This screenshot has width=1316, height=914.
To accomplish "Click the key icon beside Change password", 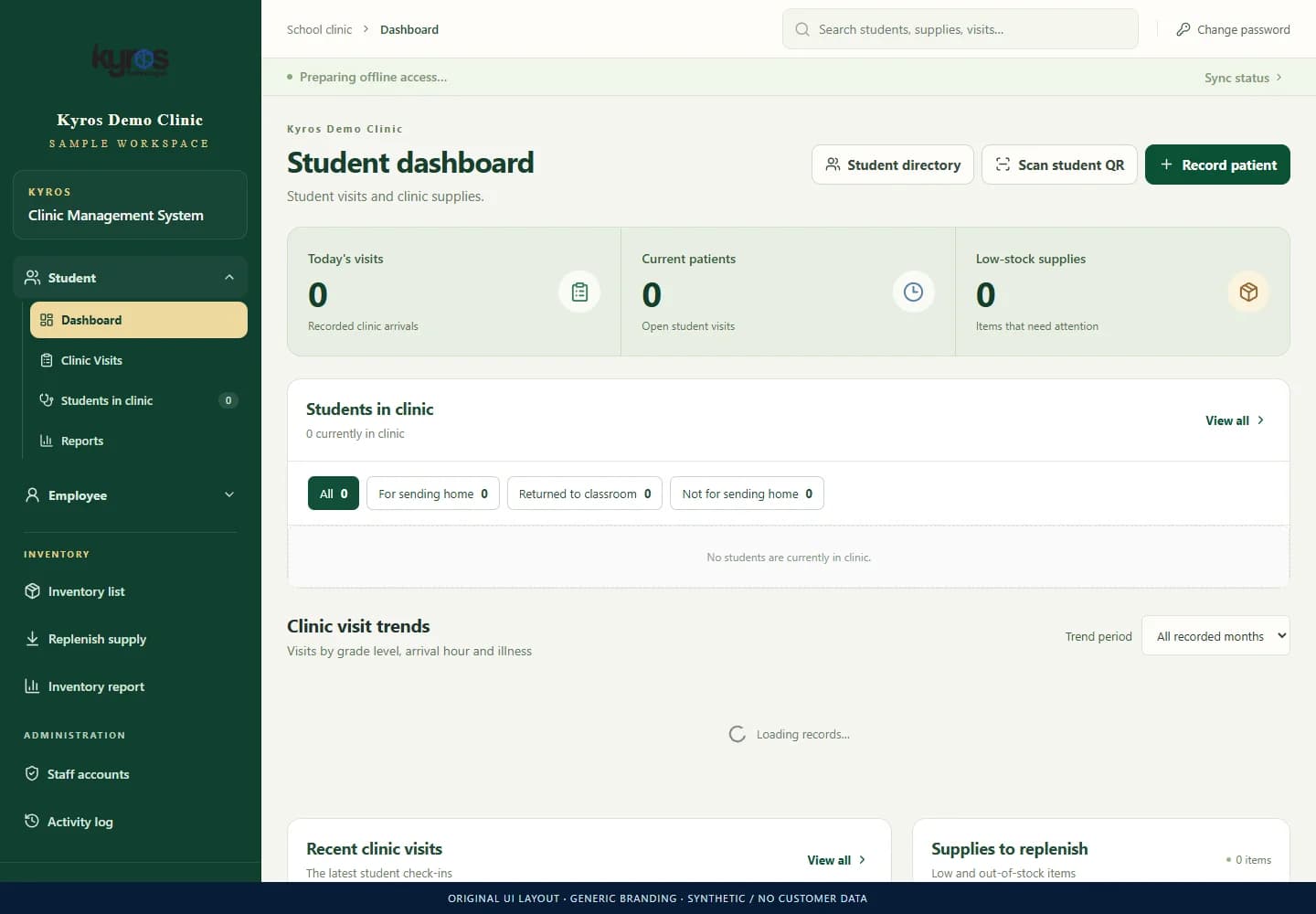I will [x=1183, y=29].
